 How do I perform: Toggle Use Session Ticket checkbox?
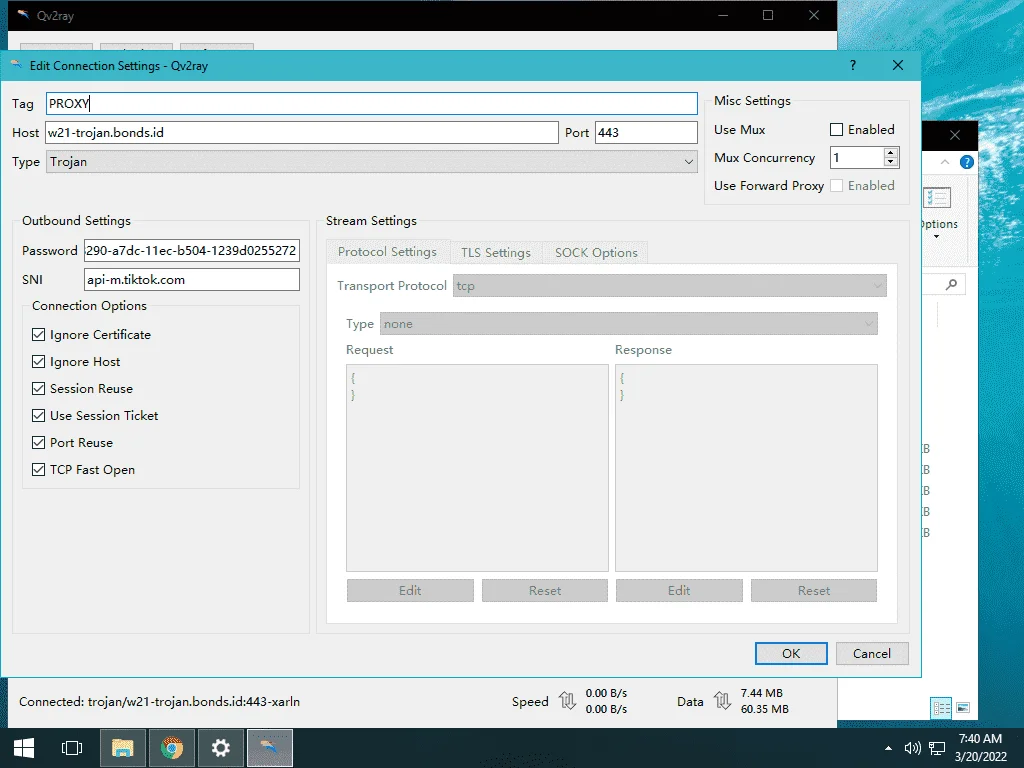39,415
